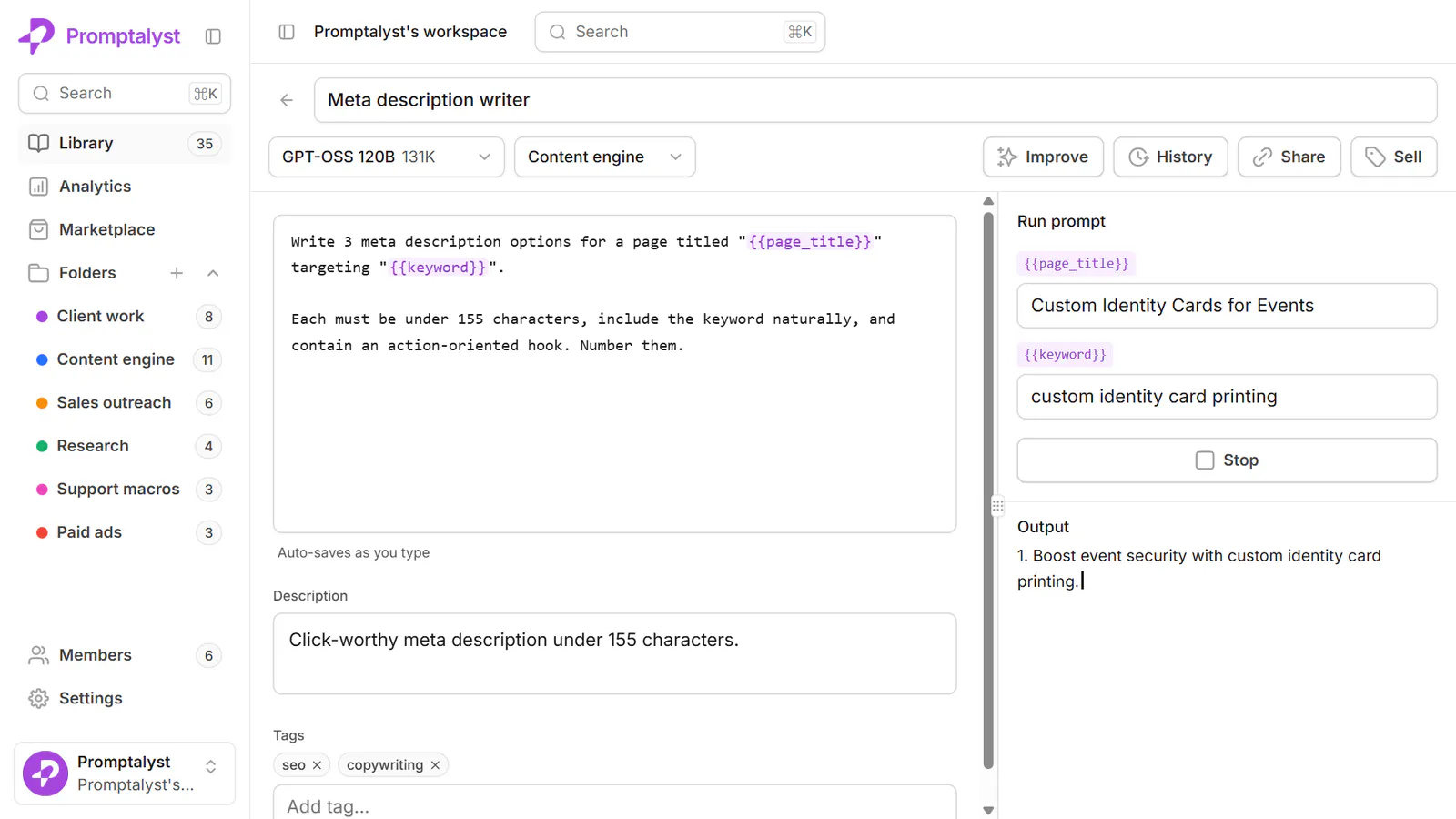Image resolution: width=1456 pixels, height=819 pixels.
Task: Edit the Description text box
Action: point(615,653)
